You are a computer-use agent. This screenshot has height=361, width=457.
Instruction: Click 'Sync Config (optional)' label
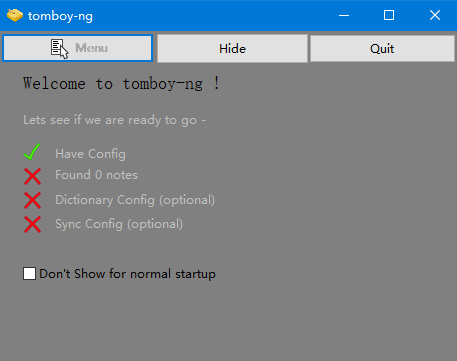[119, 224]
